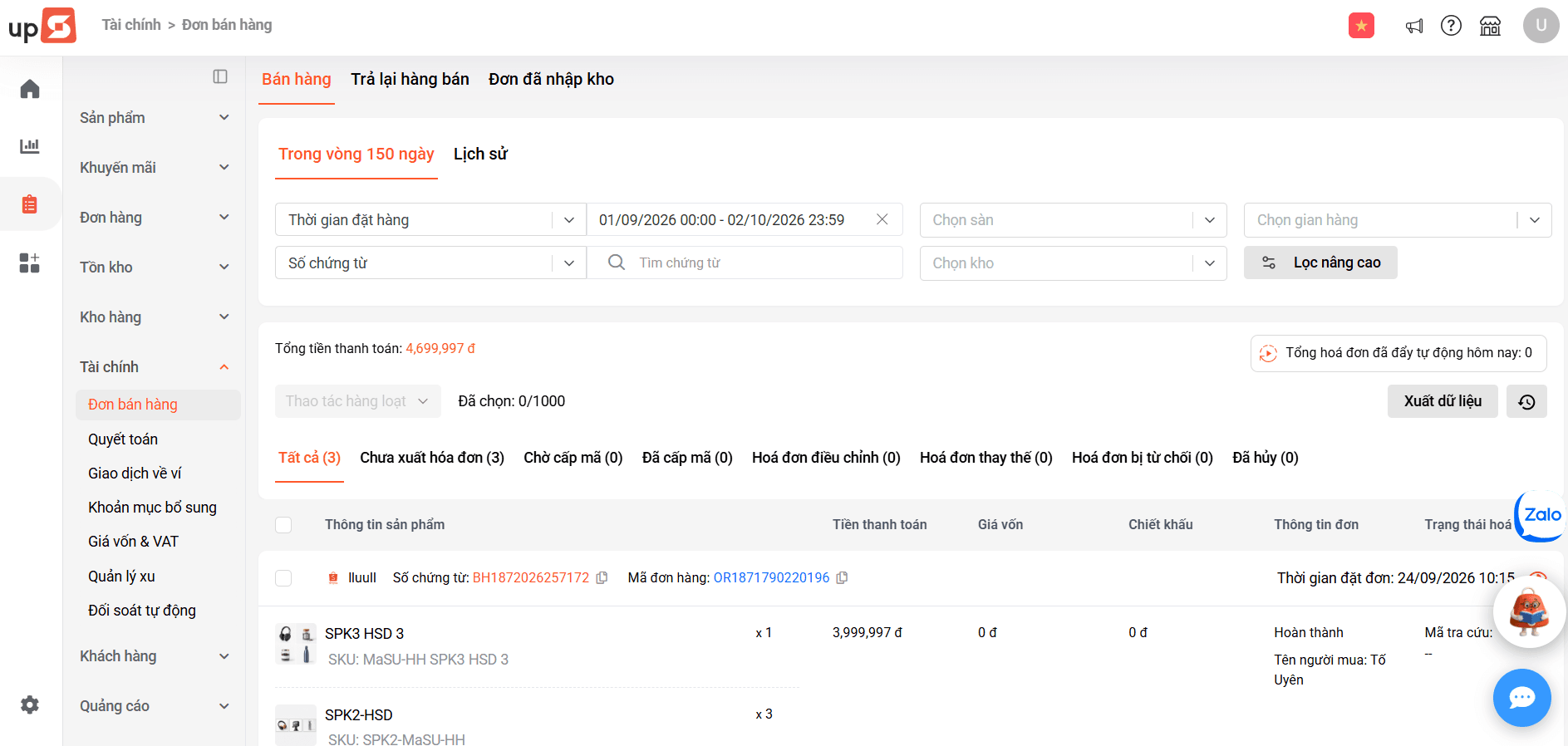Image resolution: width=1568 pixels, height=746 pixels.
Task: Open the apps grid plus icon
Action: 30,263
